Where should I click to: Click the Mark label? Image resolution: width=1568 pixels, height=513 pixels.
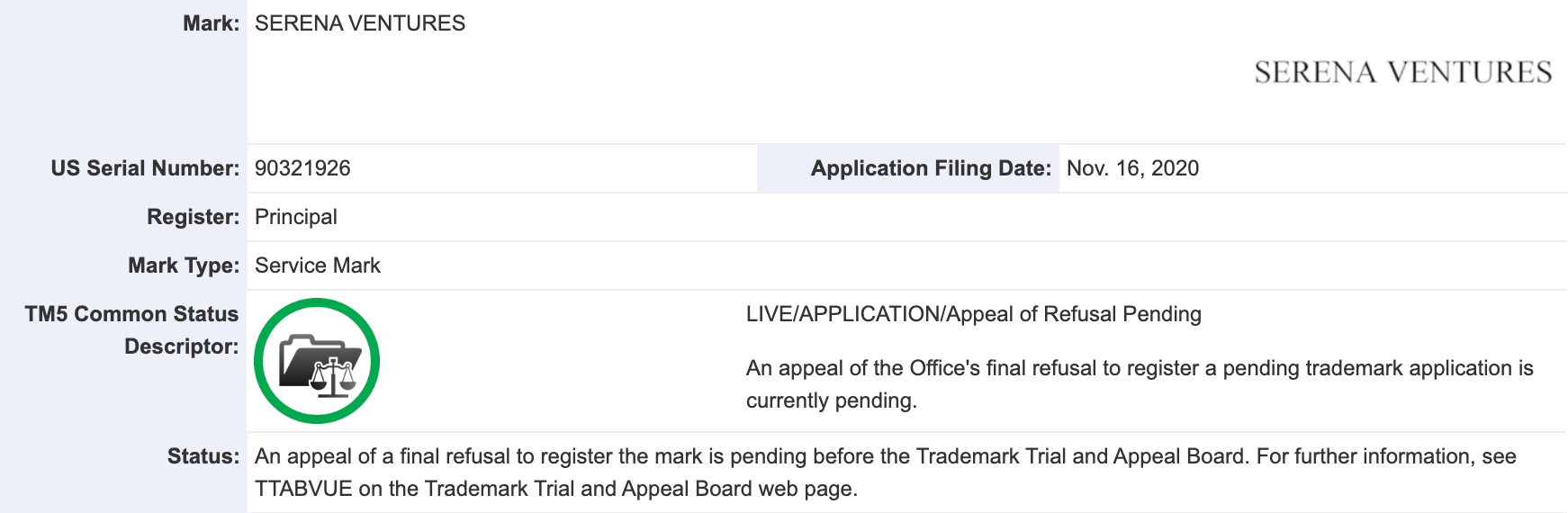click(211, 23)
